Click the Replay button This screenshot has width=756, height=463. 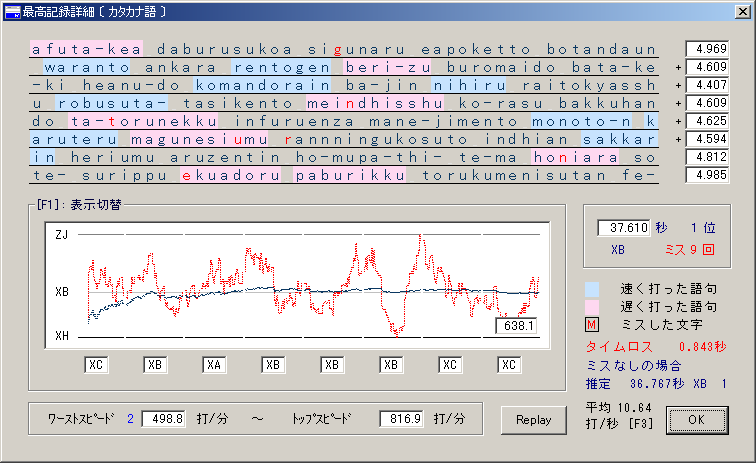point(533,420)
